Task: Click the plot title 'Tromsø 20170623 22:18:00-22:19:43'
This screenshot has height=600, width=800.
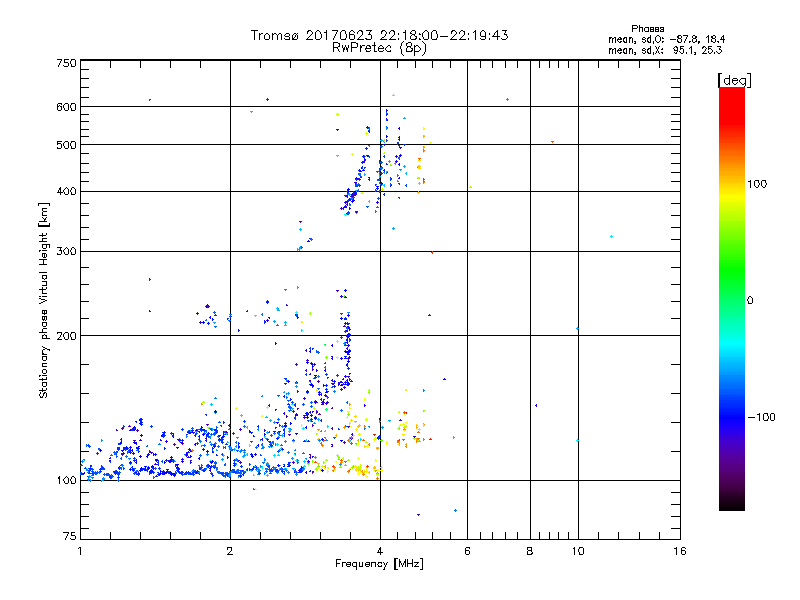Action: [379, 35]
